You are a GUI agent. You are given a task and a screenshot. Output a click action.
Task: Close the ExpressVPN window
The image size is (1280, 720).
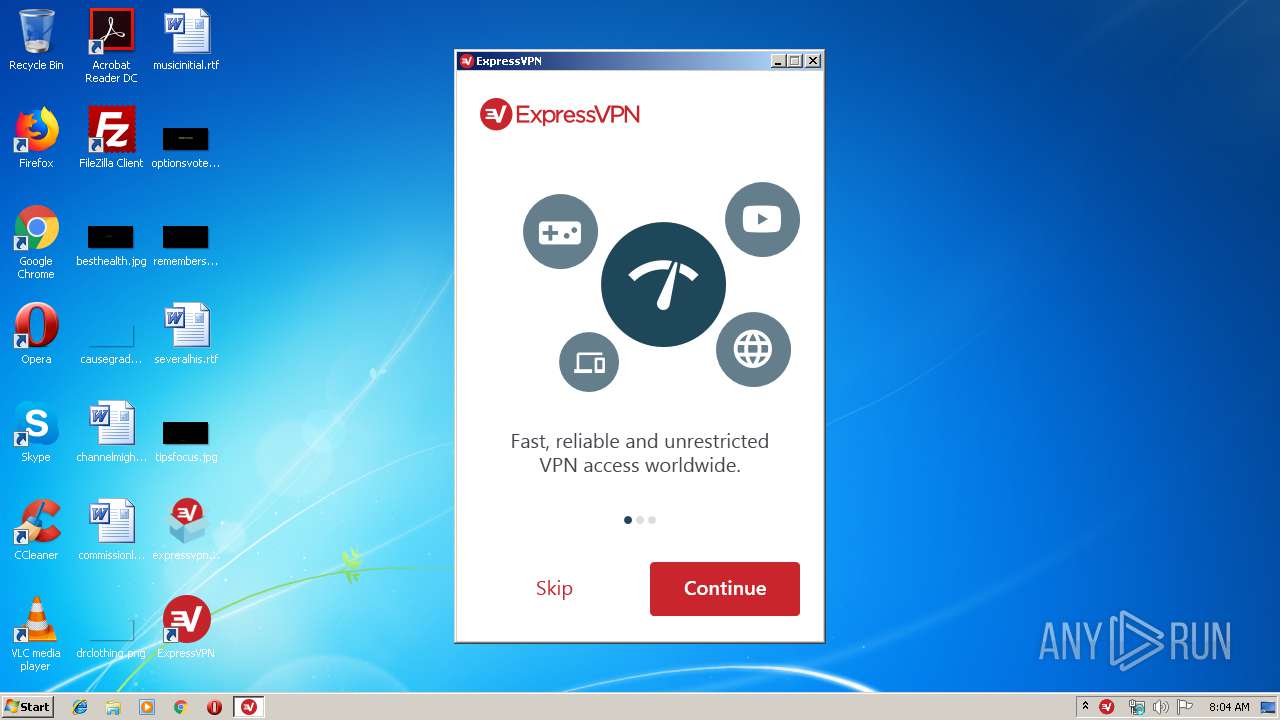[x=813, y=61]
